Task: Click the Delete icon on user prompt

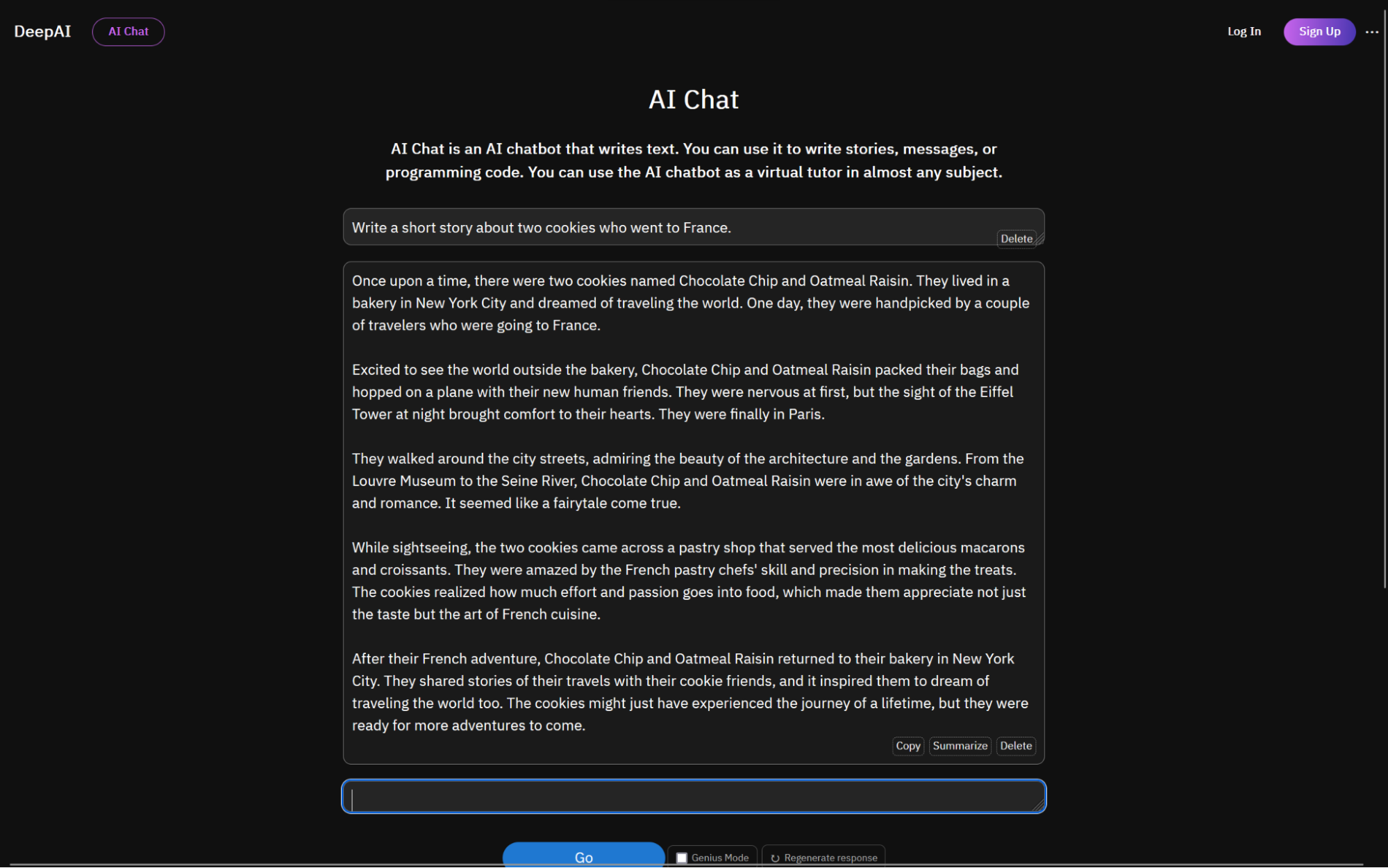Action: [1017, 238]
